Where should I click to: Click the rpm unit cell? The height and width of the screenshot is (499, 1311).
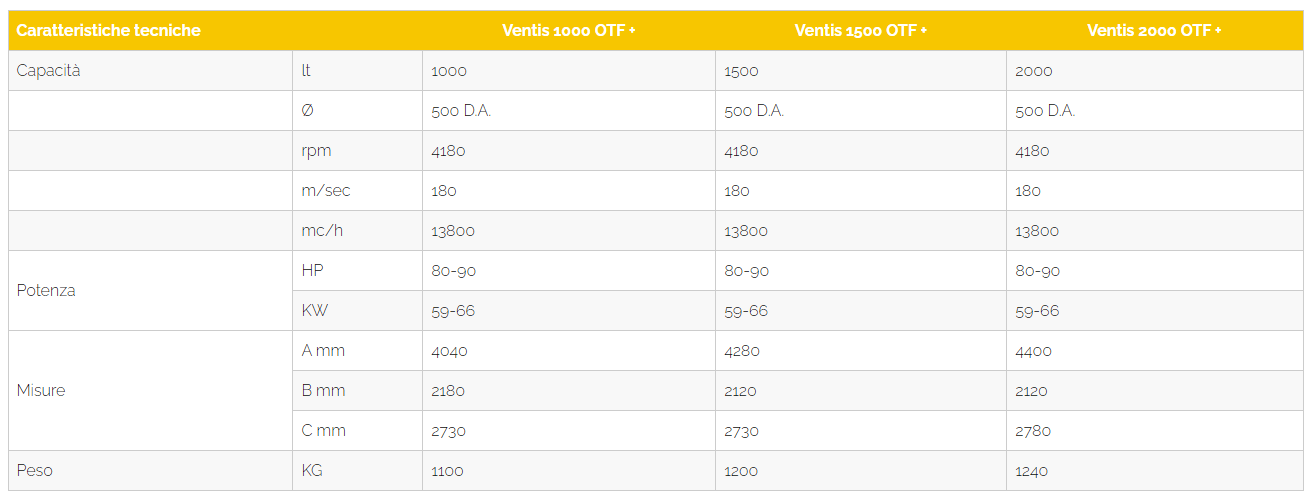[357, 151]
